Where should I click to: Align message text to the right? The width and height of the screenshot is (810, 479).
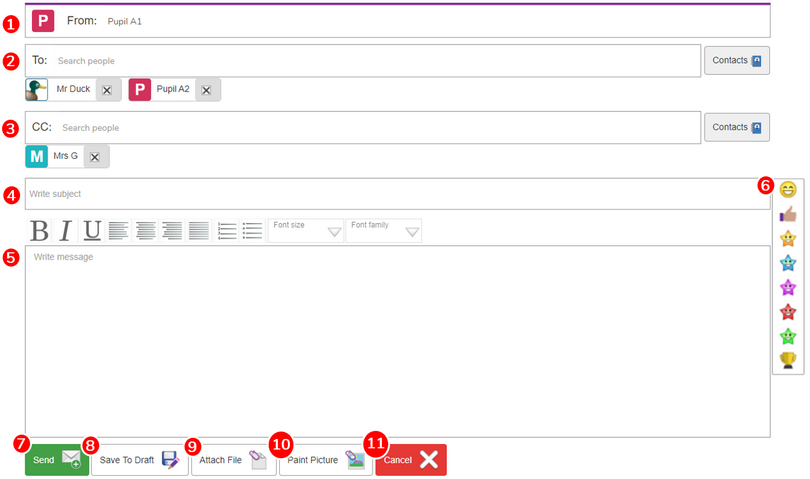(x=172, y=230)
